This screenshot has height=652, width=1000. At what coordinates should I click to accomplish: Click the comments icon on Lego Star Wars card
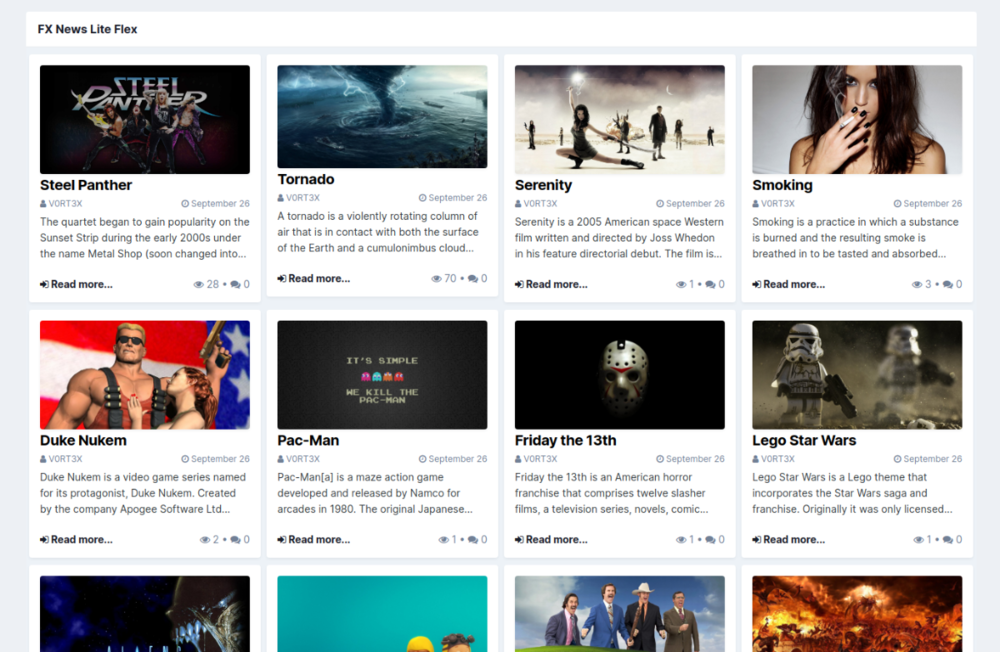(948, 540)
